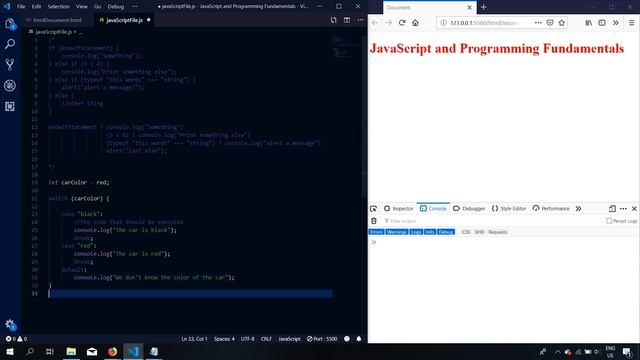Click the feedback smiley in the status bar
The width and height of the screenshot is (640, 360).
347,339
